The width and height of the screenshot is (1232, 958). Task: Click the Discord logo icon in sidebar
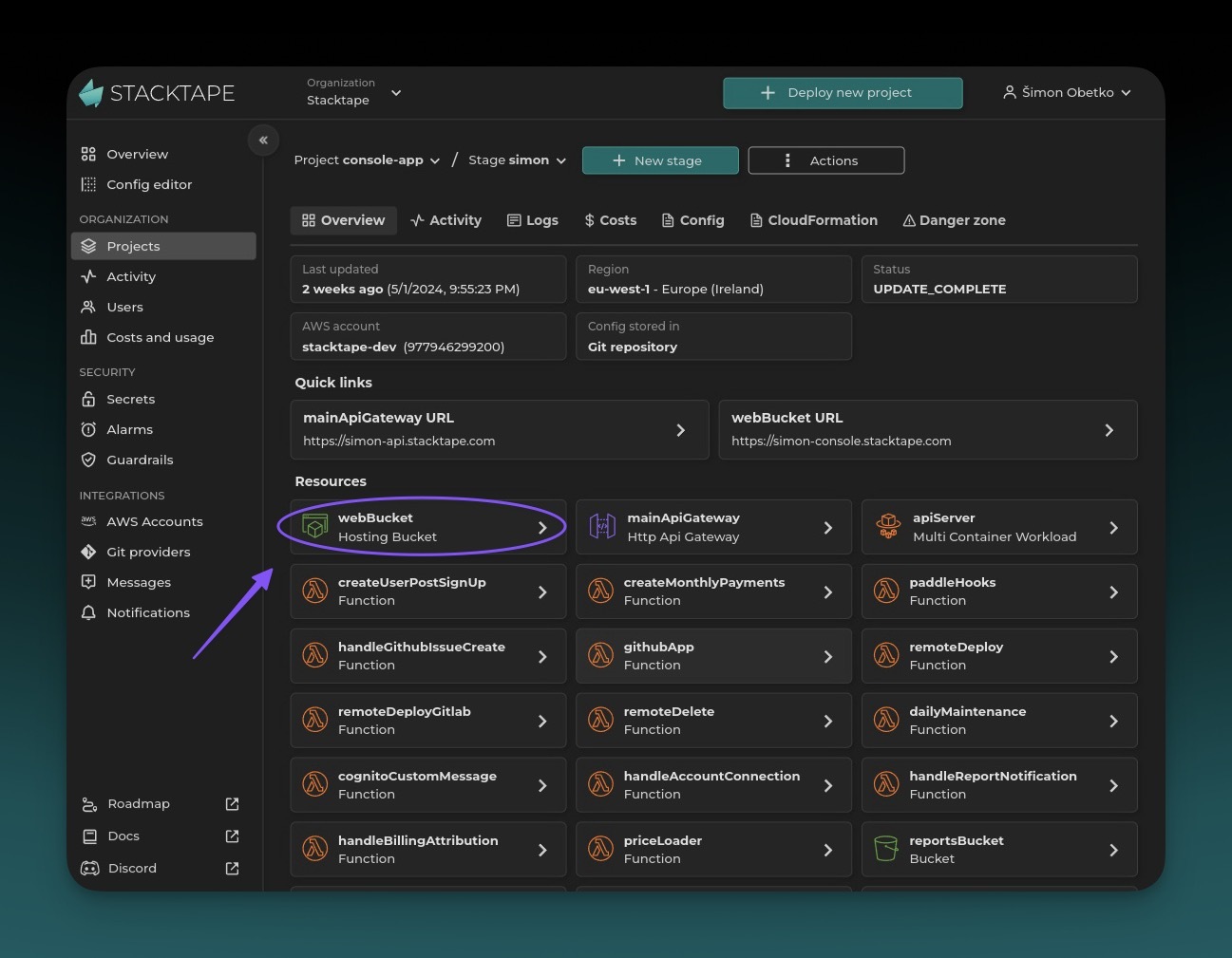click(90, 868)
